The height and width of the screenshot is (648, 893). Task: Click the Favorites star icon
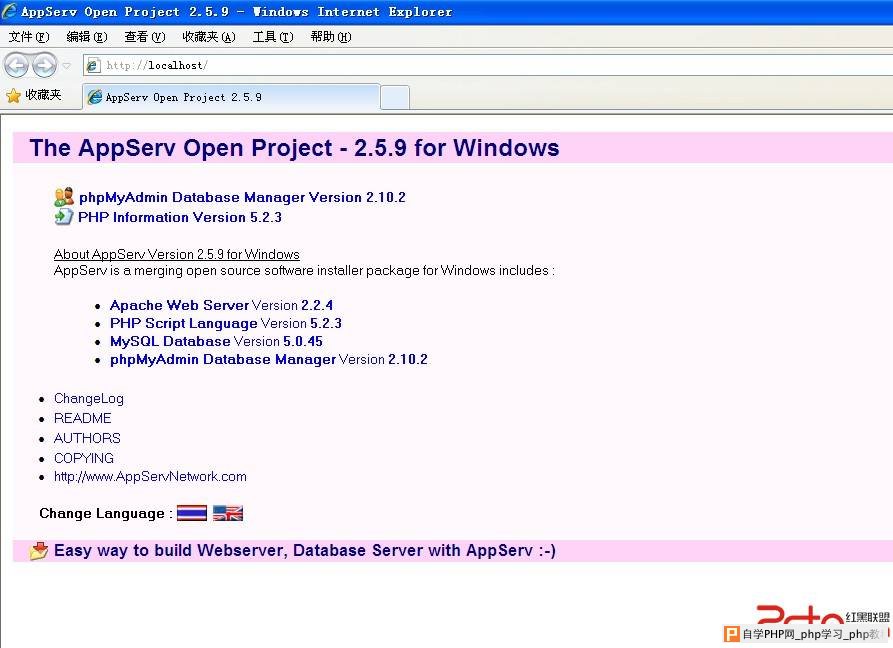coord(13,95)
